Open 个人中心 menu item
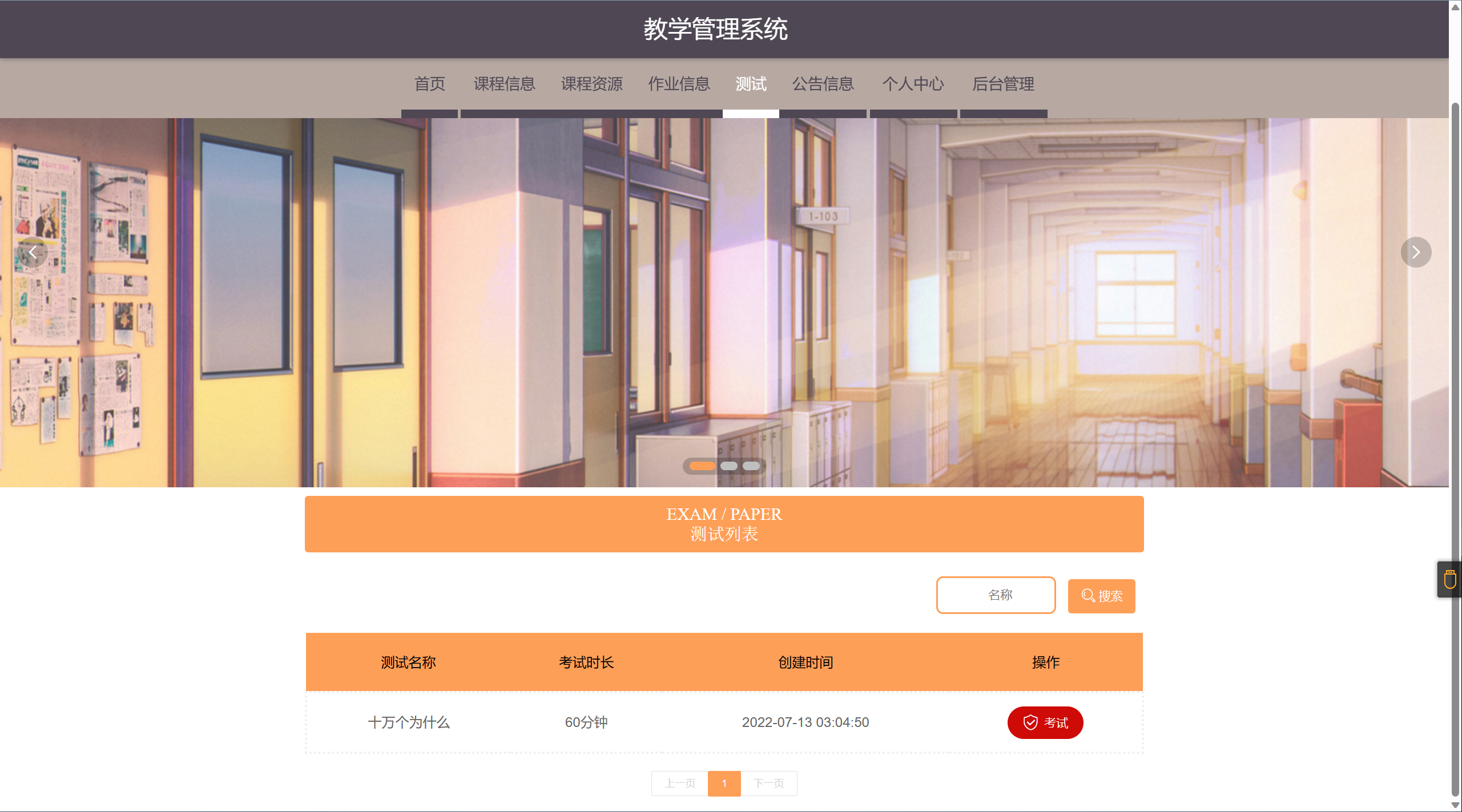This screenshot has height=812, width=1462. 912,84
